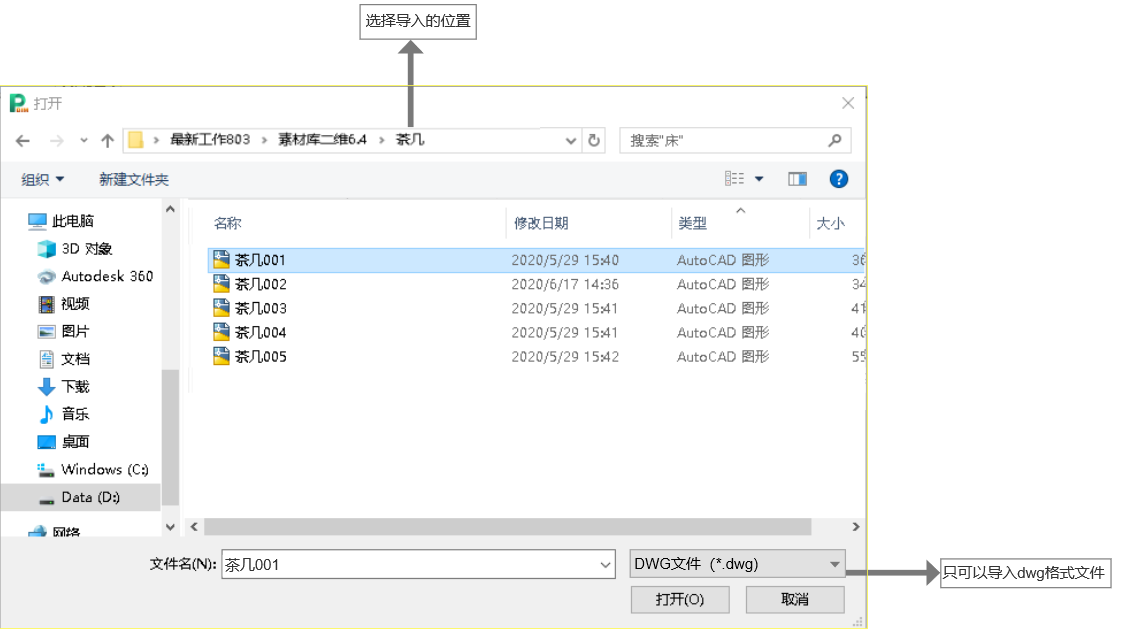Click horizontal scrollbar of file list
1121x630 pixels.
pyautogui.click(x=508, y=527)
